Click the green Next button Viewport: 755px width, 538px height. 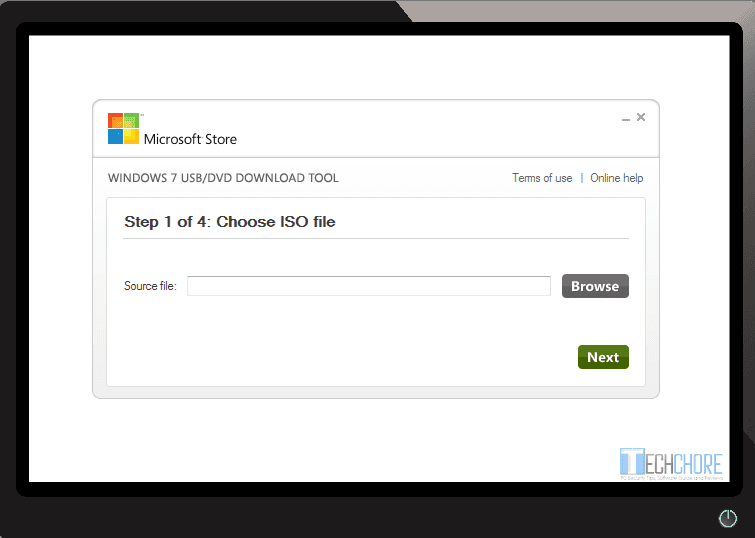tap(603, 357)
